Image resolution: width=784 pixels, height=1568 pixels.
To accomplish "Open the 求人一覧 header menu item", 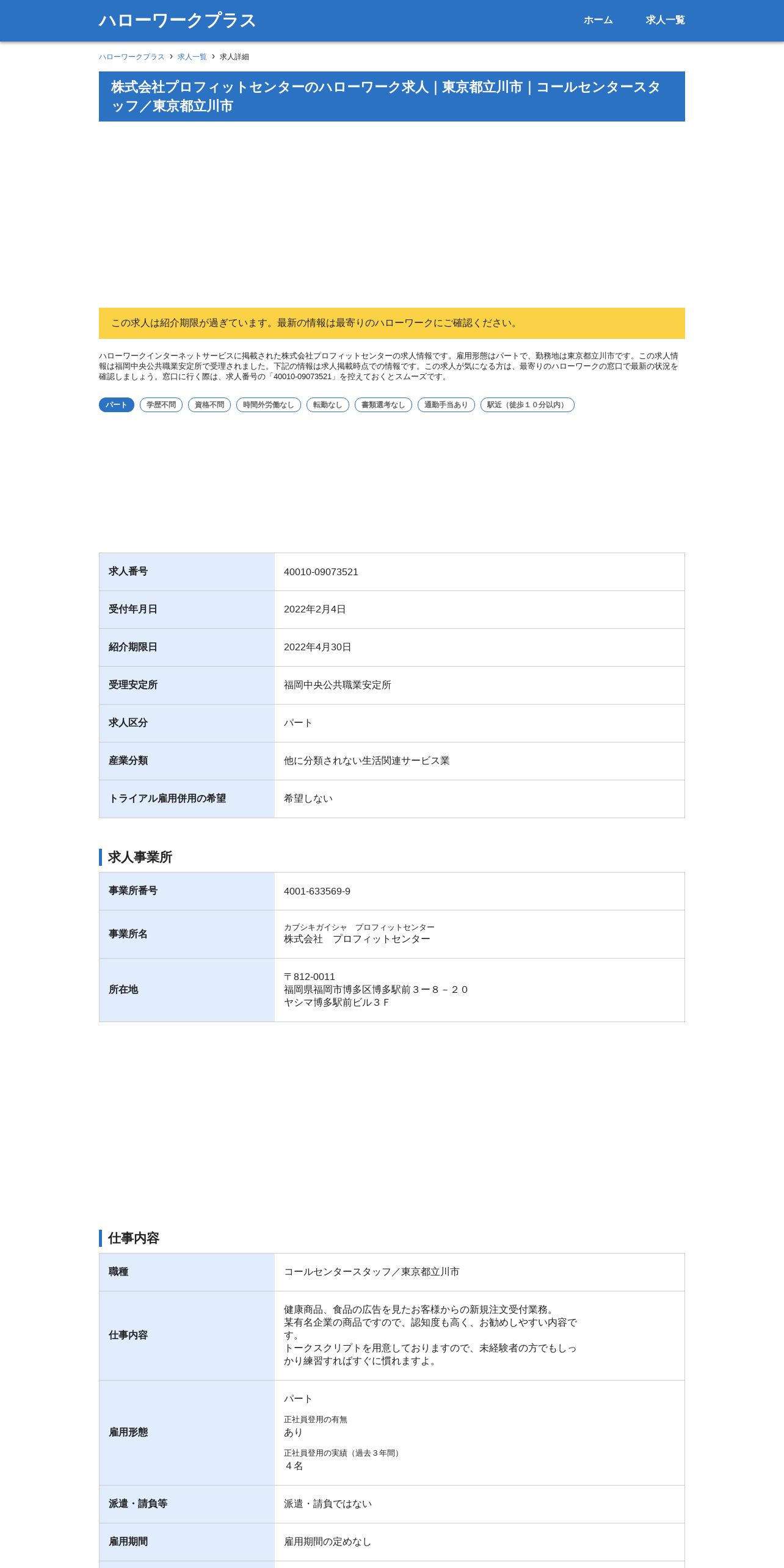I will tap(665, 20).
